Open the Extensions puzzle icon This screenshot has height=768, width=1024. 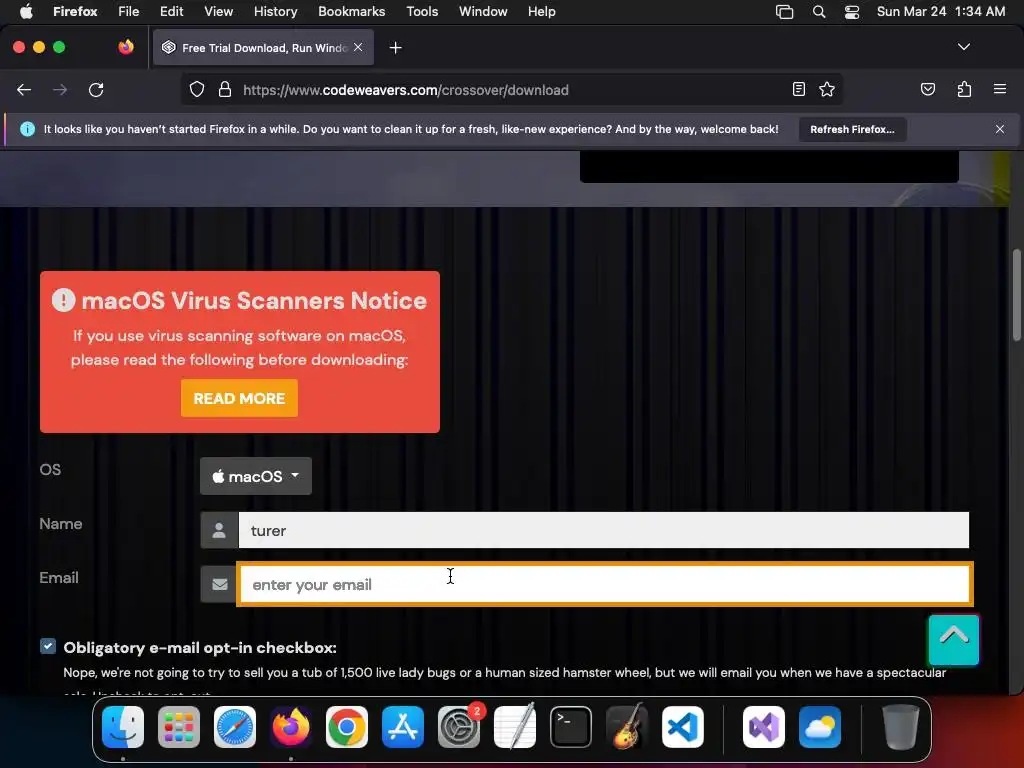tap(964, 89)
